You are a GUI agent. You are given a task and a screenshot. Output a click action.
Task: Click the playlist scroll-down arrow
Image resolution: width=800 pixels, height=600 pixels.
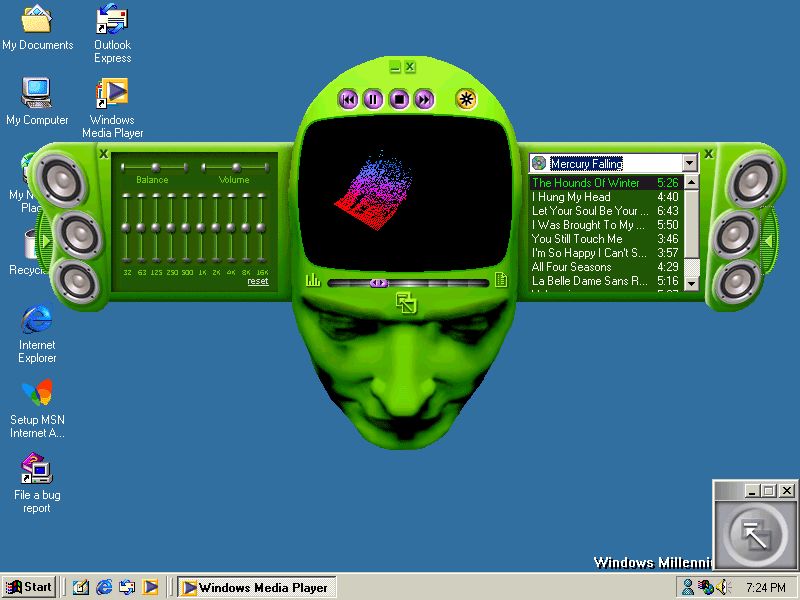coord(691,282)
